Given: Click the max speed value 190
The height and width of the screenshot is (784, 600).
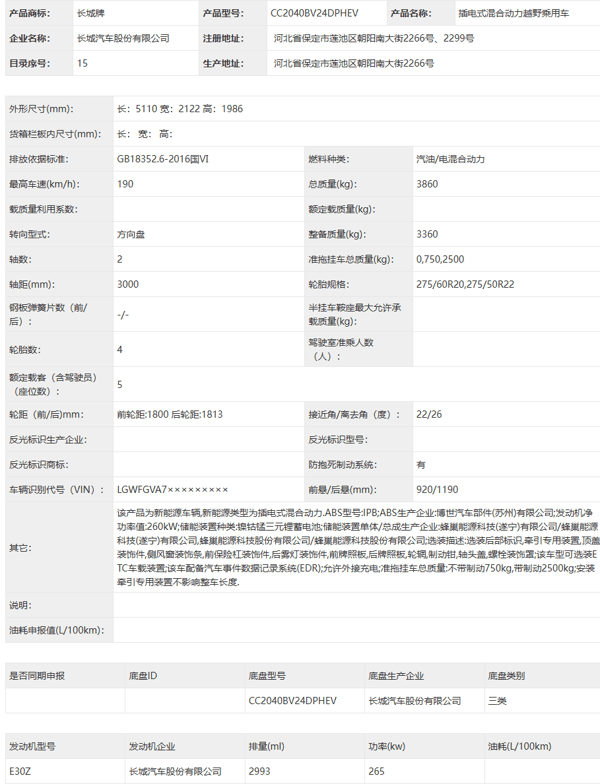Looking at the screenshot, I should coord(125,184).
